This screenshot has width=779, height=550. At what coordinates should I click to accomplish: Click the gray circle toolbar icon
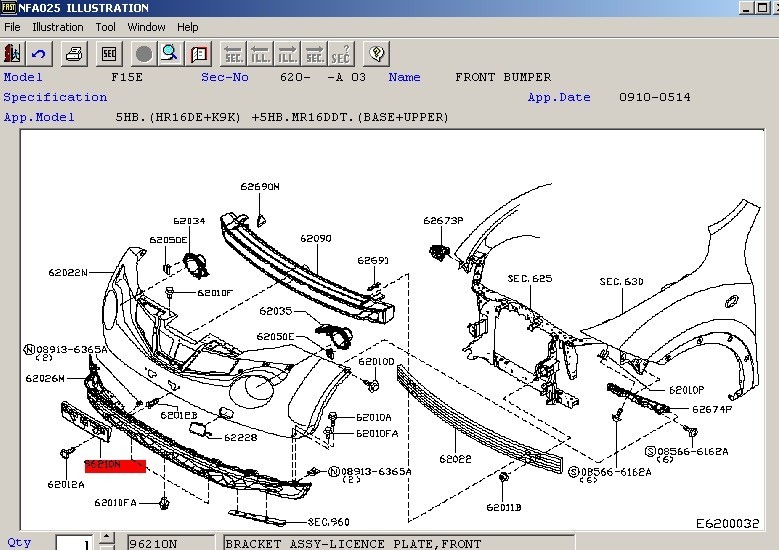coord(144,53)
